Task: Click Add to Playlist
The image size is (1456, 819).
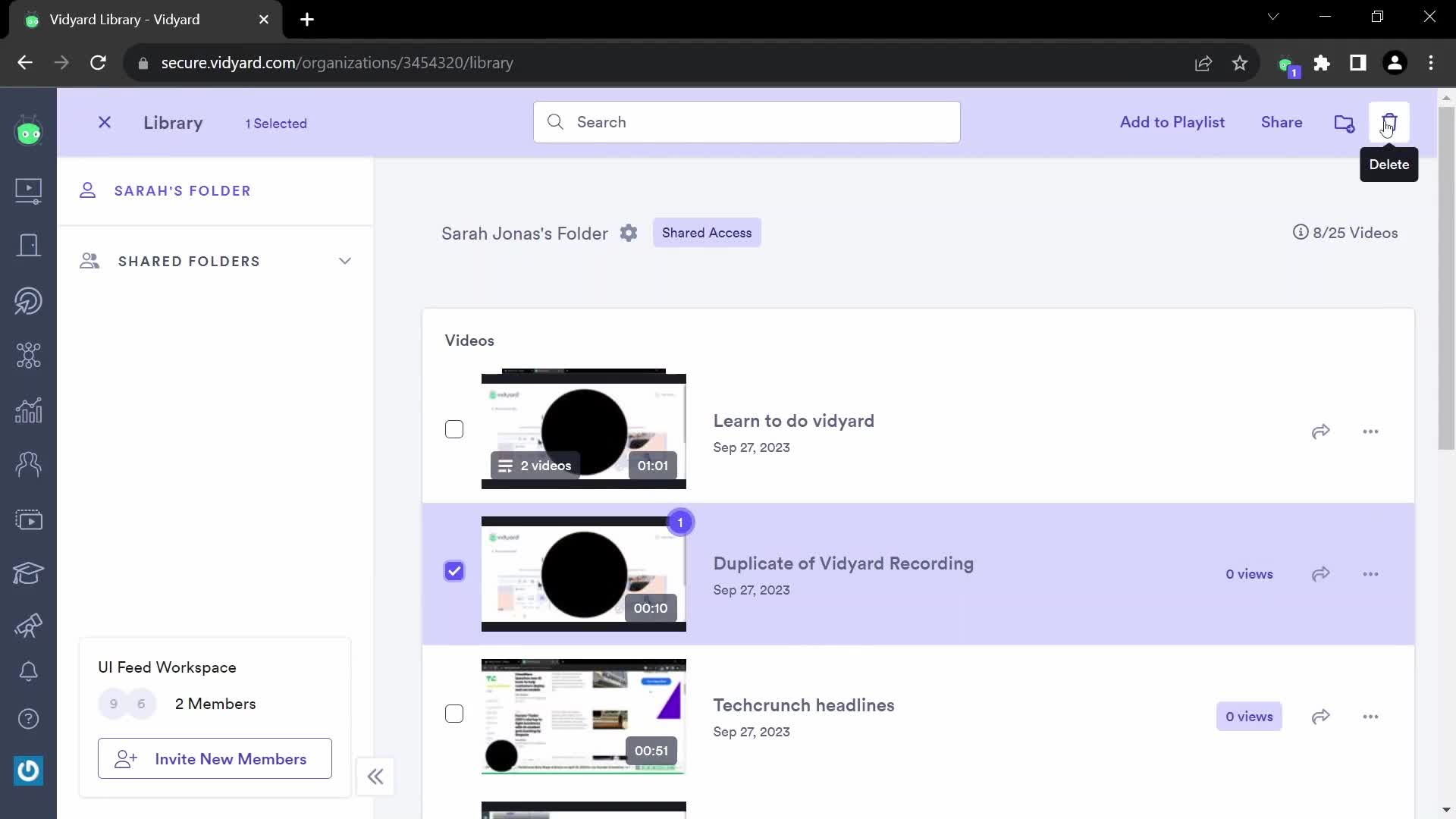Action: (1172, 122)
